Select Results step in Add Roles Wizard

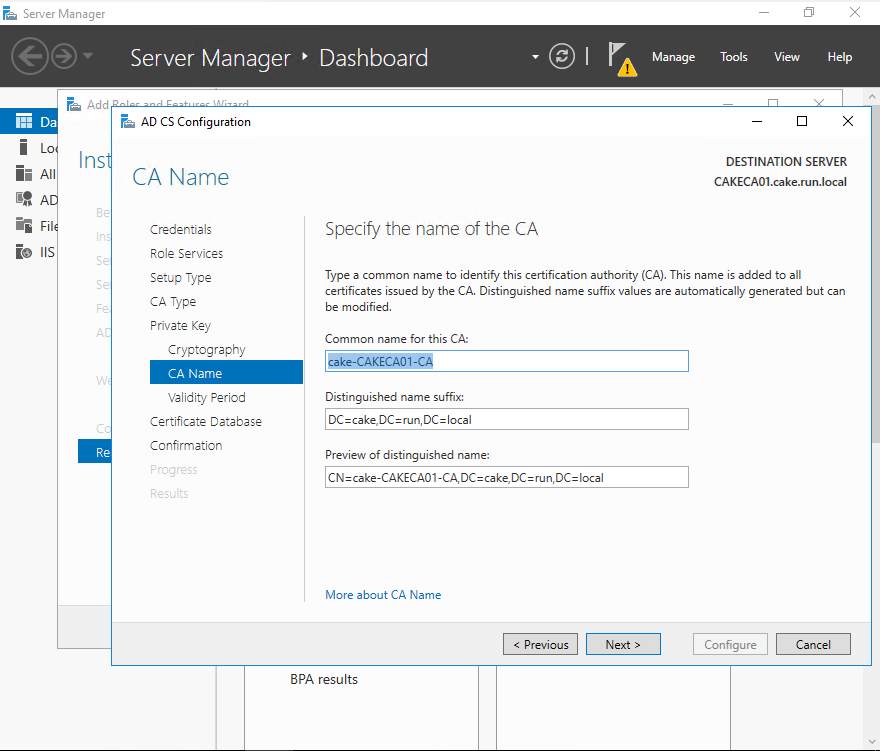(94, 452)
